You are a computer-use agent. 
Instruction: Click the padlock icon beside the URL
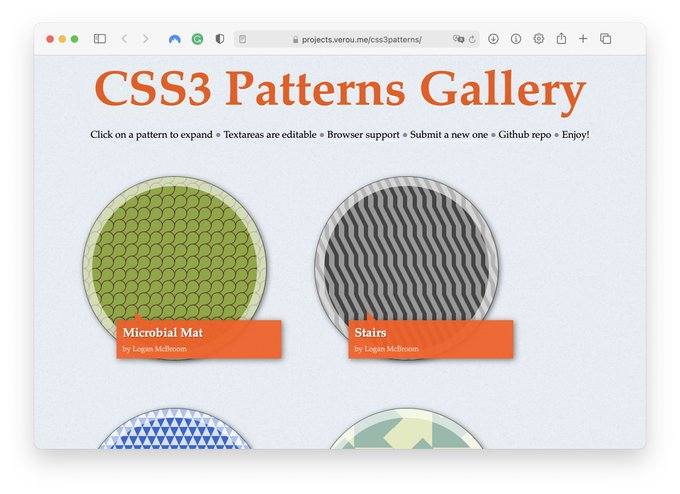click(x=295, y=39)
